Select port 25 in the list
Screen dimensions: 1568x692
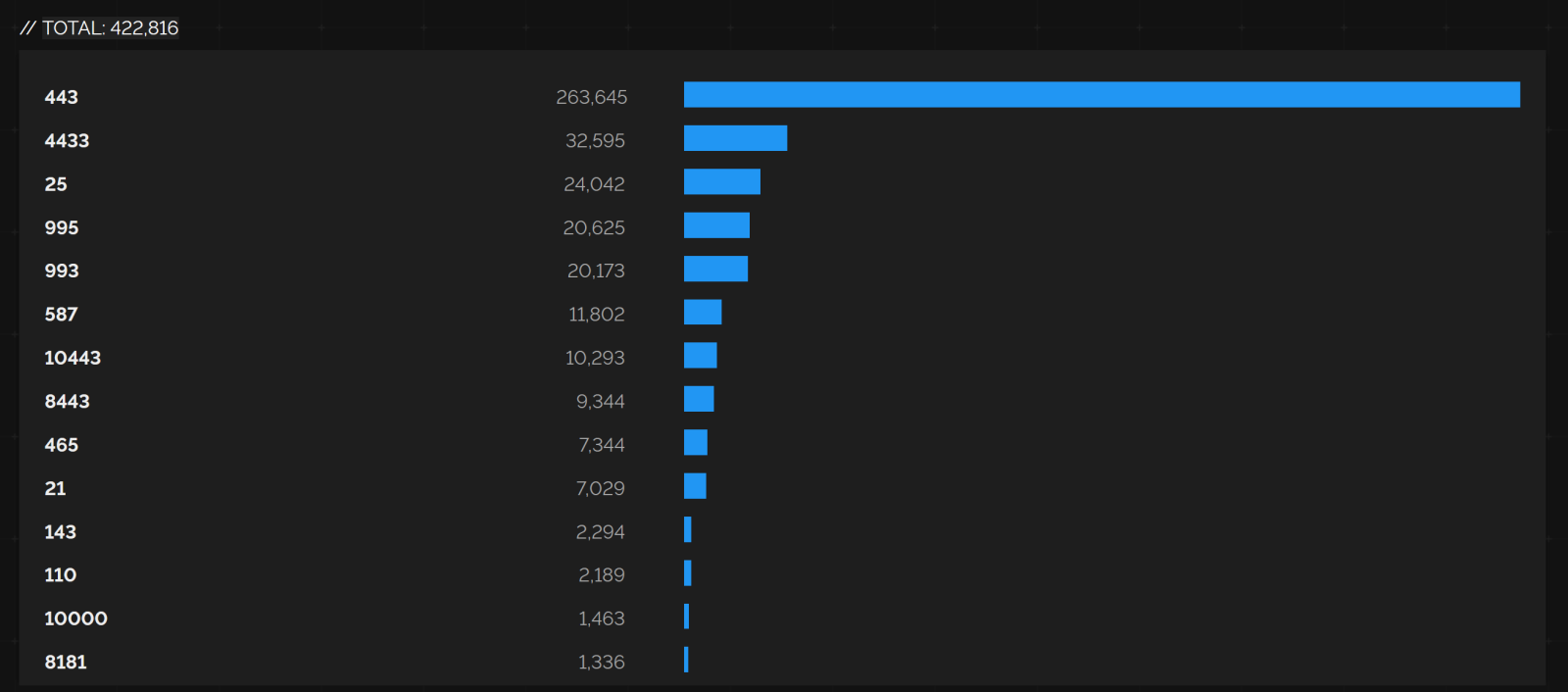[56, 184]
